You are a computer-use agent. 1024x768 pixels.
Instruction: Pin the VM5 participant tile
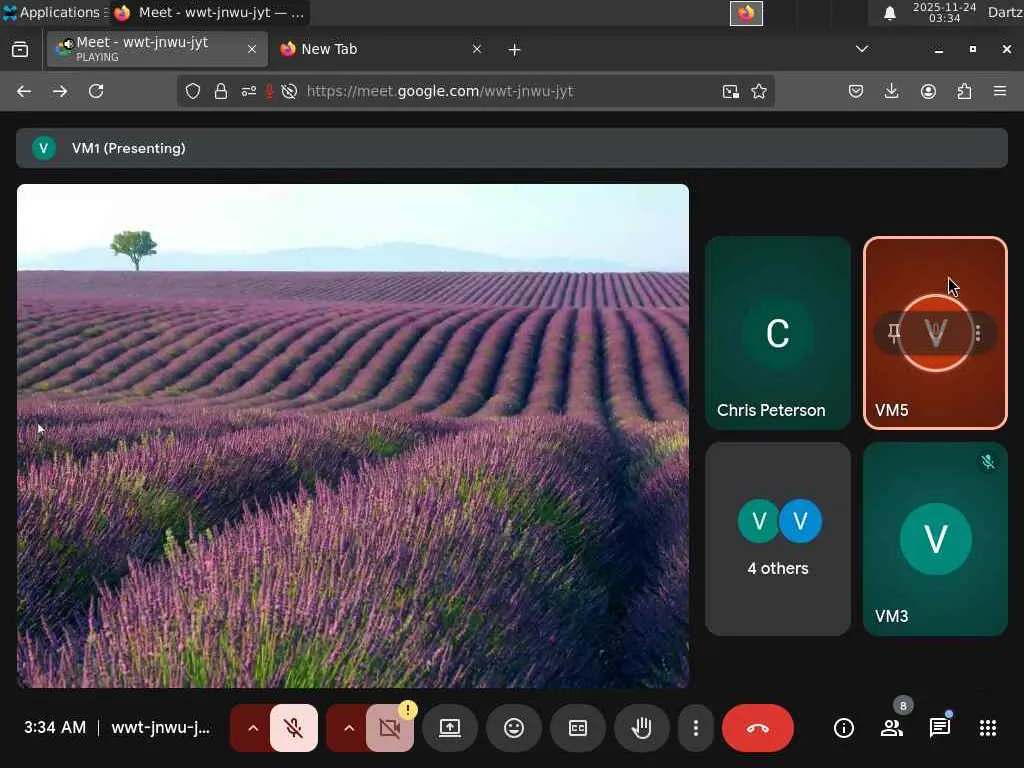(894, 333)
